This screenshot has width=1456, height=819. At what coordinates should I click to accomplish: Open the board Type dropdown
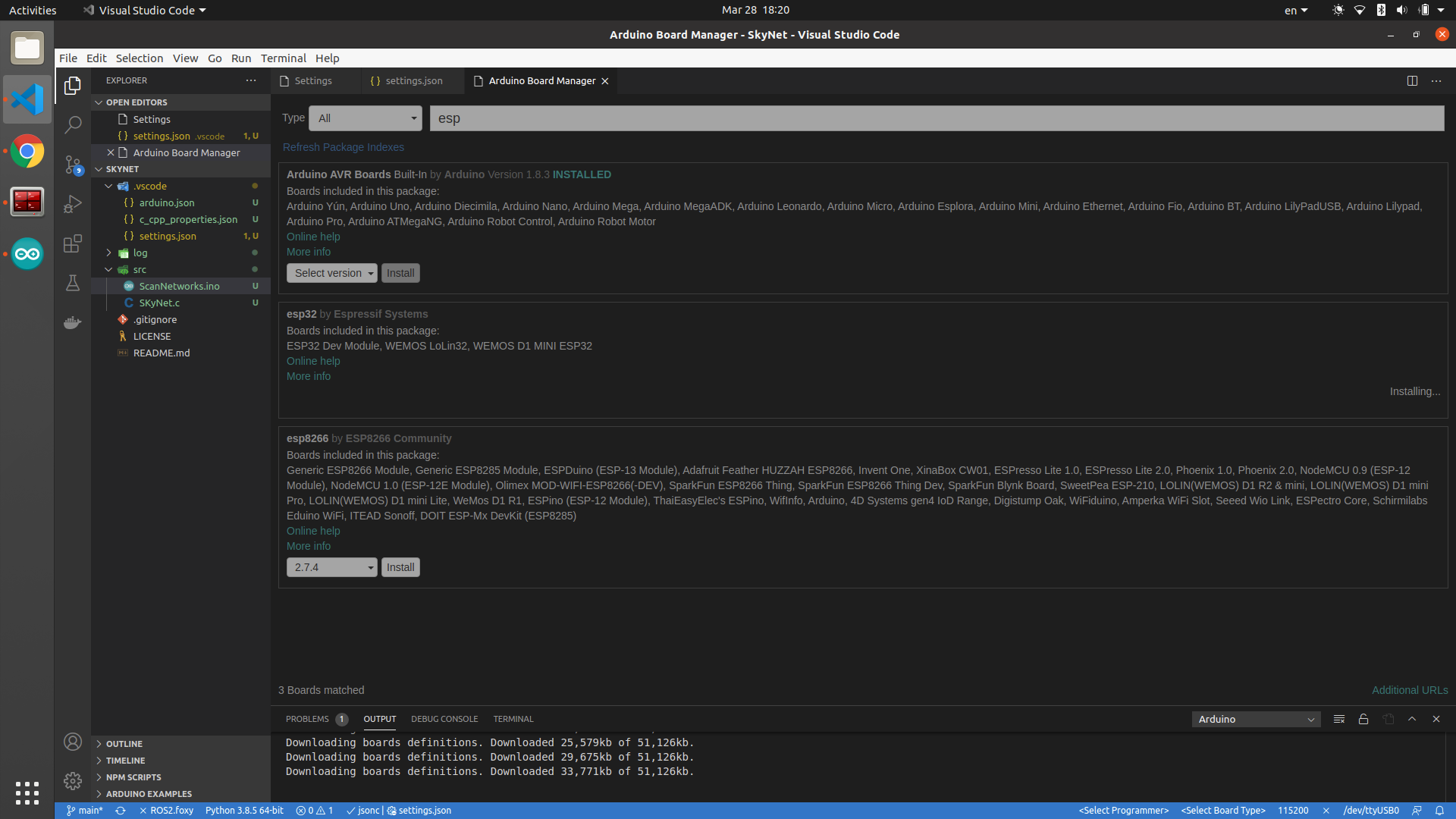[x=366, y=118]
